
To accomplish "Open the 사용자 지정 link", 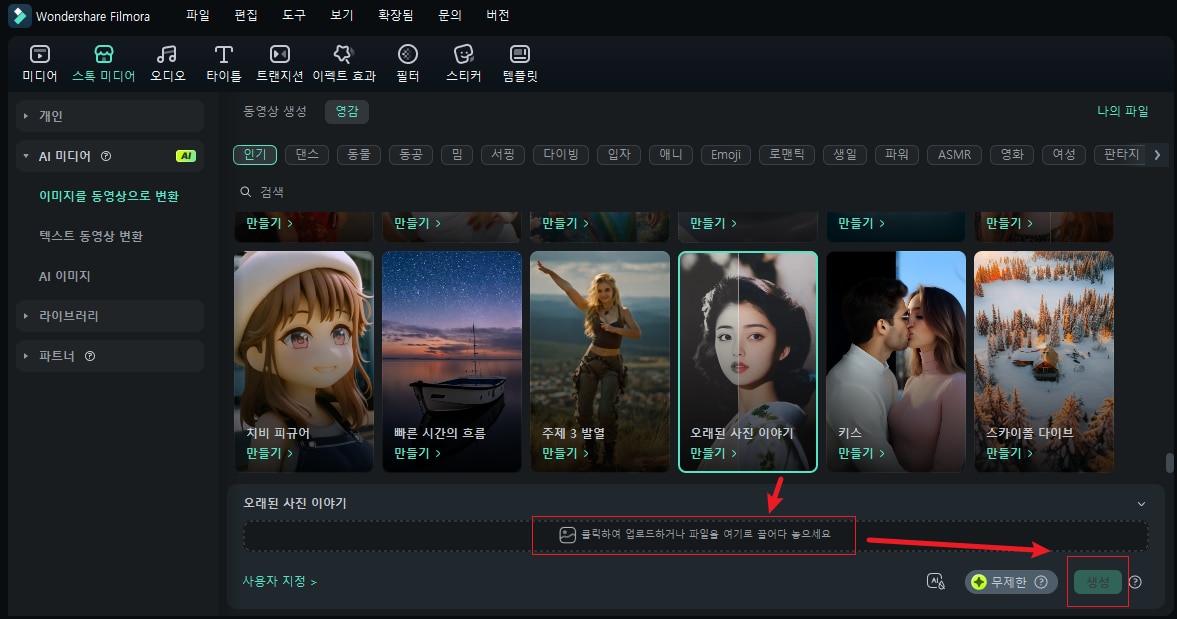I will point(279,581).
